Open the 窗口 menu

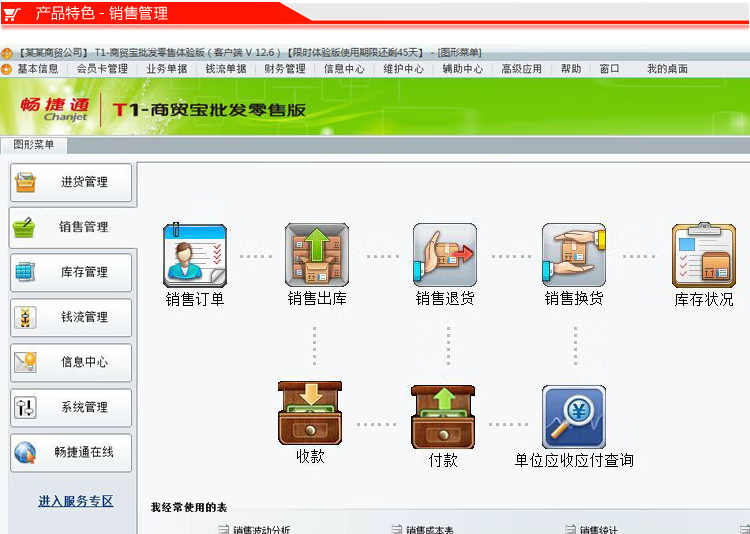pyautogui.click(x=609, y=69)
